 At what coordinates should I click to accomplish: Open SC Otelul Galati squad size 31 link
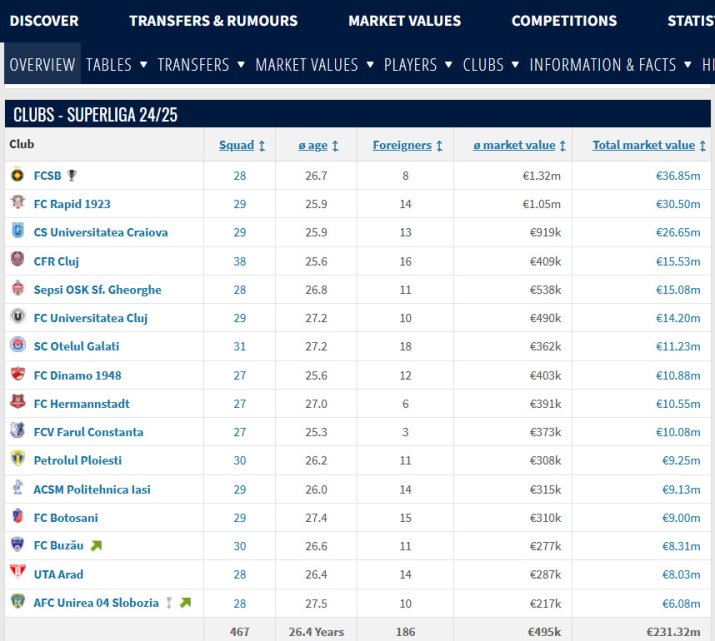point(240,346)
